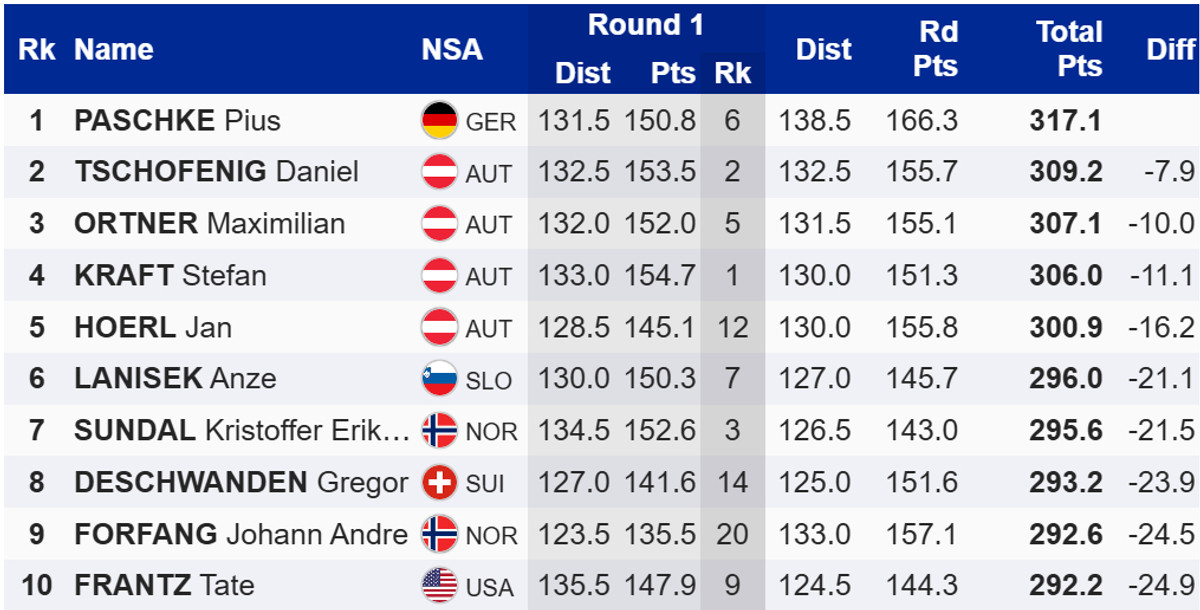
Task: Click the Slovenian flag beside Lanisek
Action: tap(440, 379)
